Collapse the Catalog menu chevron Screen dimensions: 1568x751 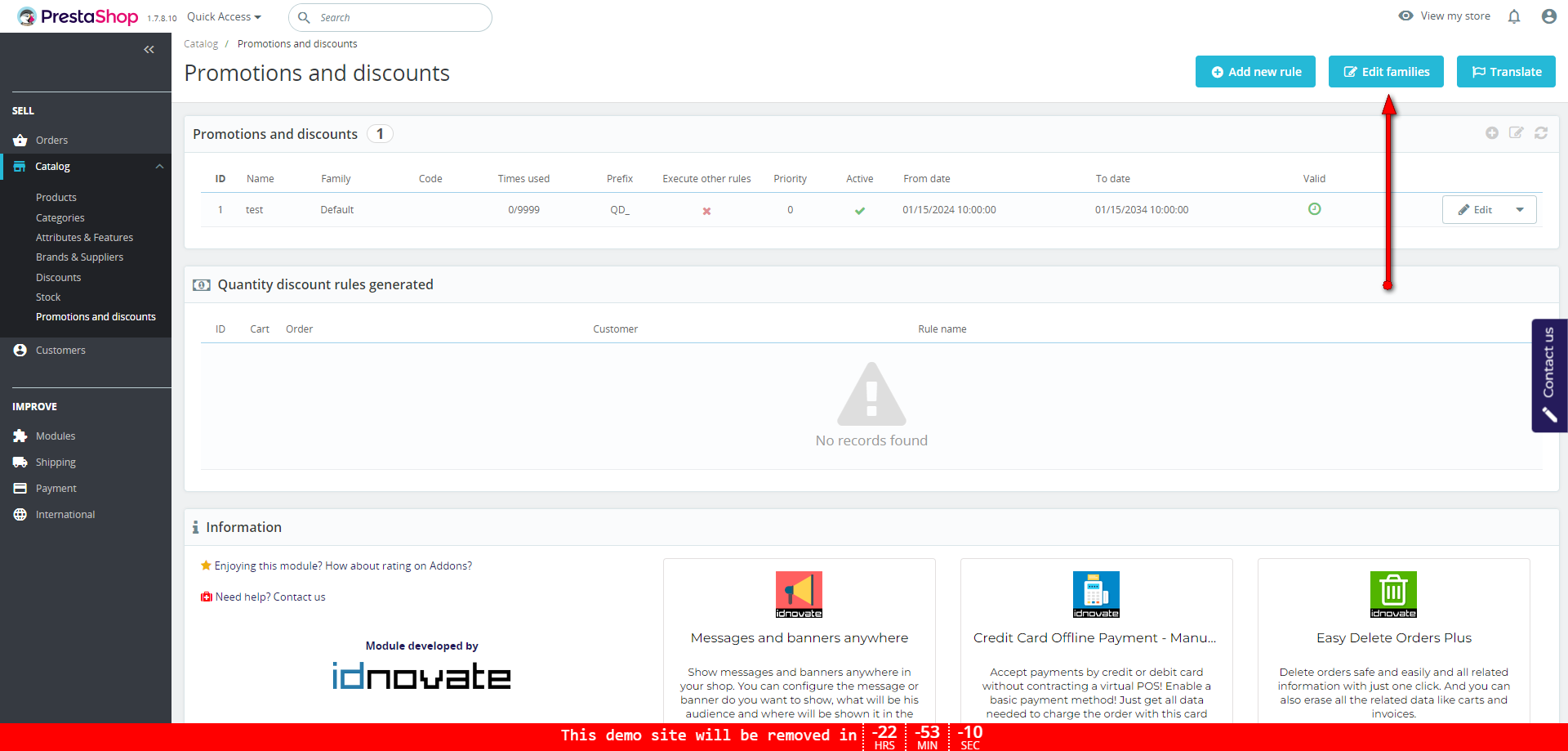tap(159, 167)
